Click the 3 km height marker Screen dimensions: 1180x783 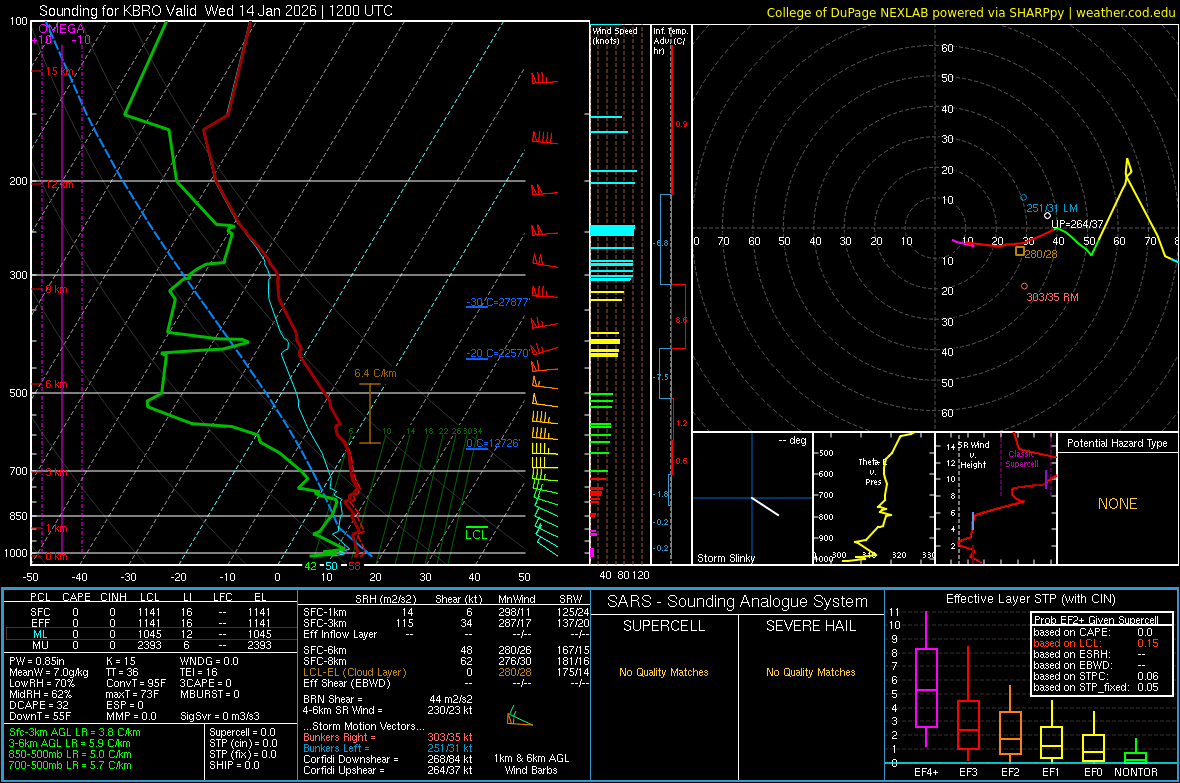click(56, 472)
